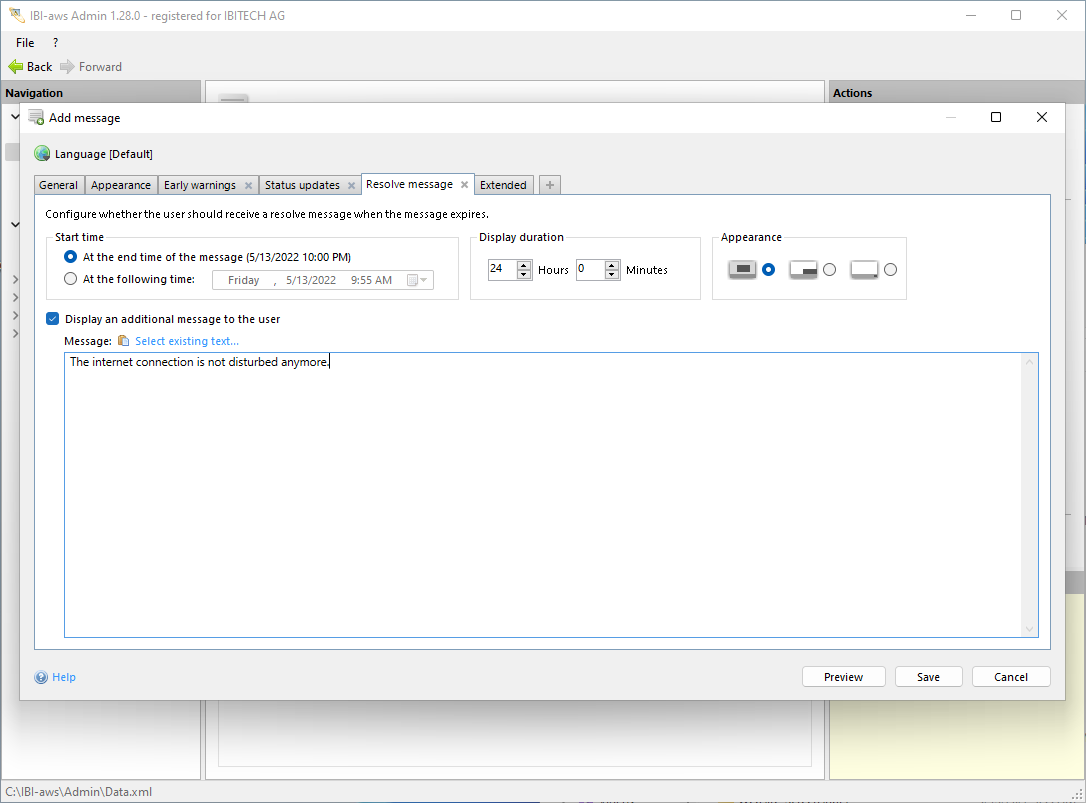
Task: Close the Status updates tab
Action: click(x=352, y=186)
